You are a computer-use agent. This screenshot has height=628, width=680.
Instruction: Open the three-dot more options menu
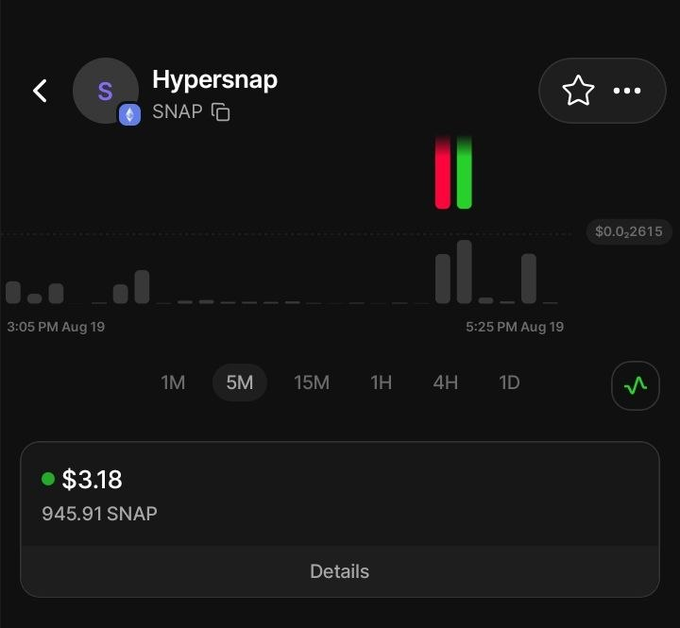click(627, 91)
